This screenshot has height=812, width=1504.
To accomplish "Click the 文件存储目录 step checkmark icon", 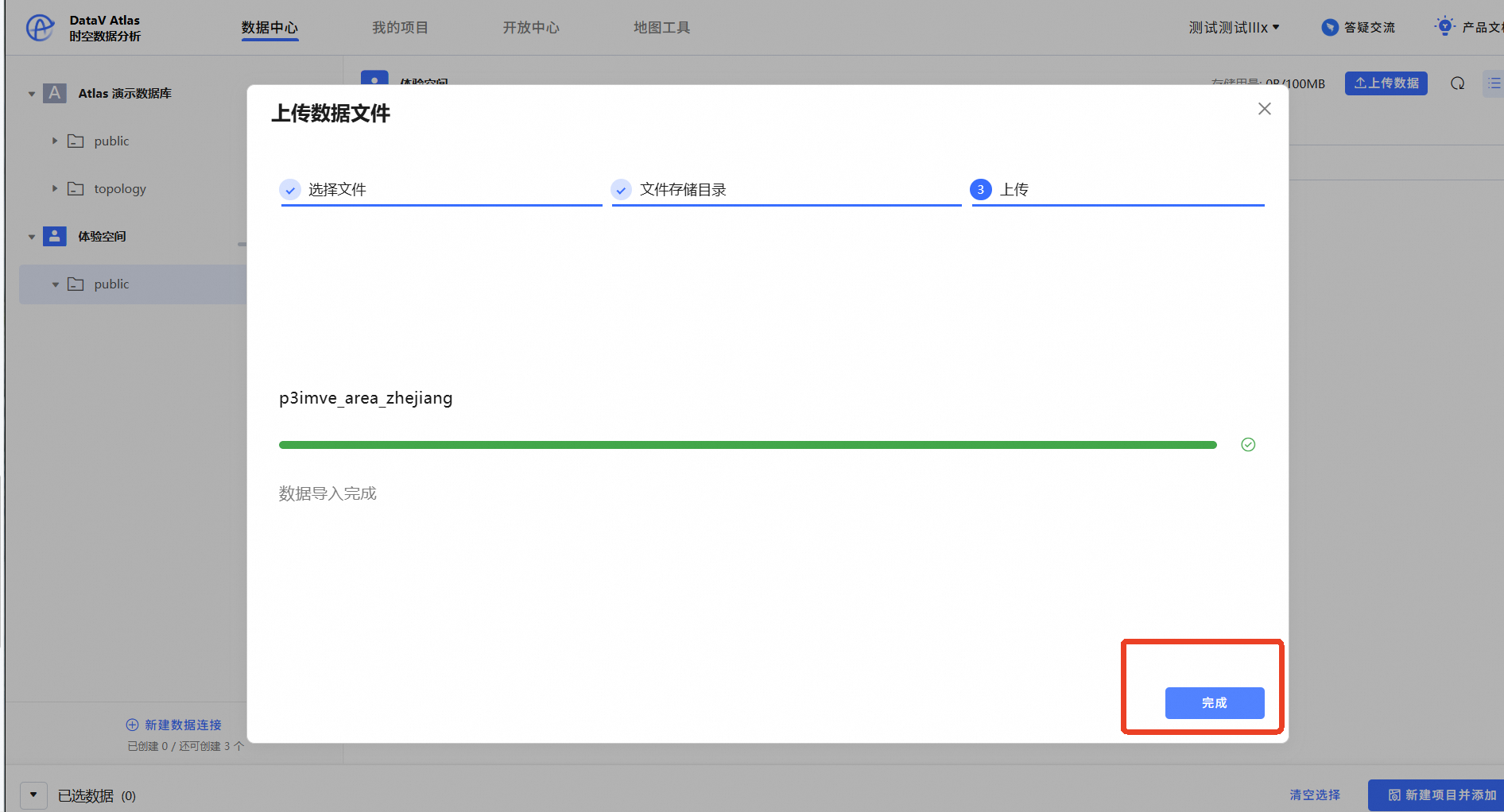I will (x=621, y=190).
